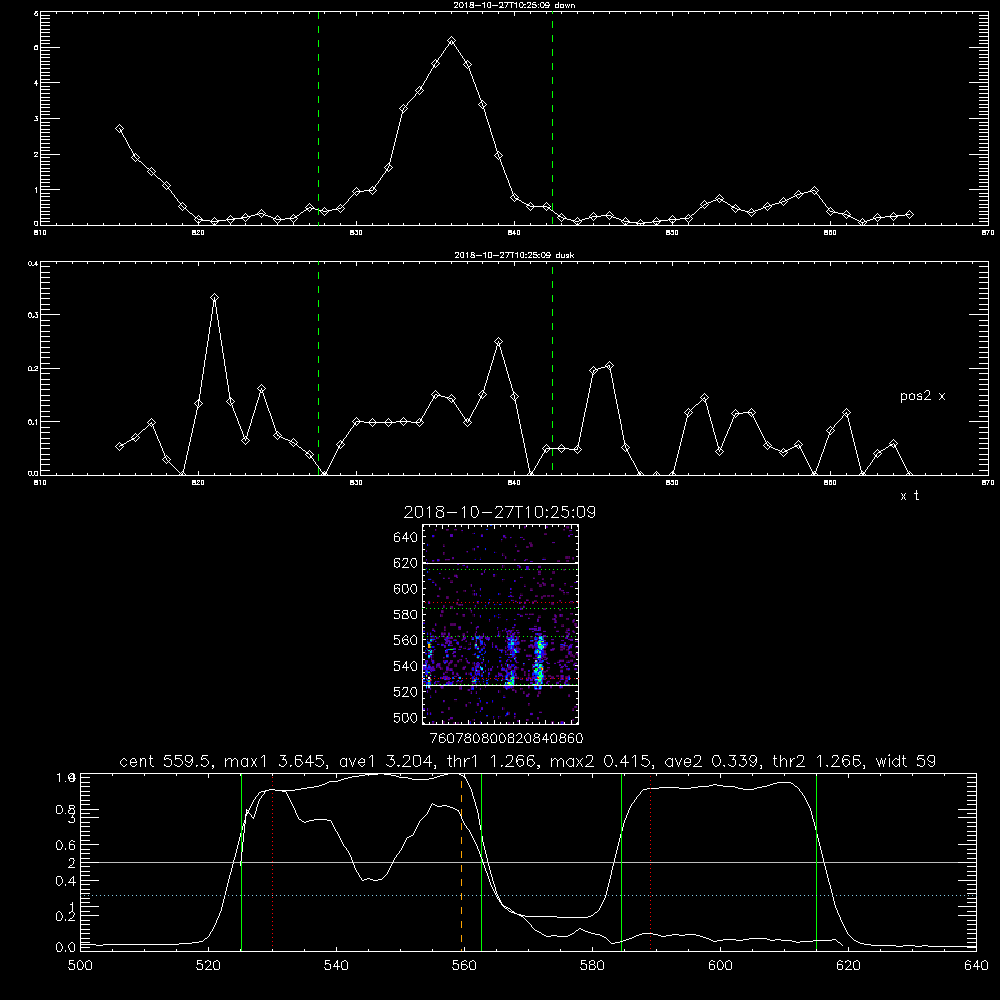Click the lower white horizontal line in the heatmap

(501, 686)
